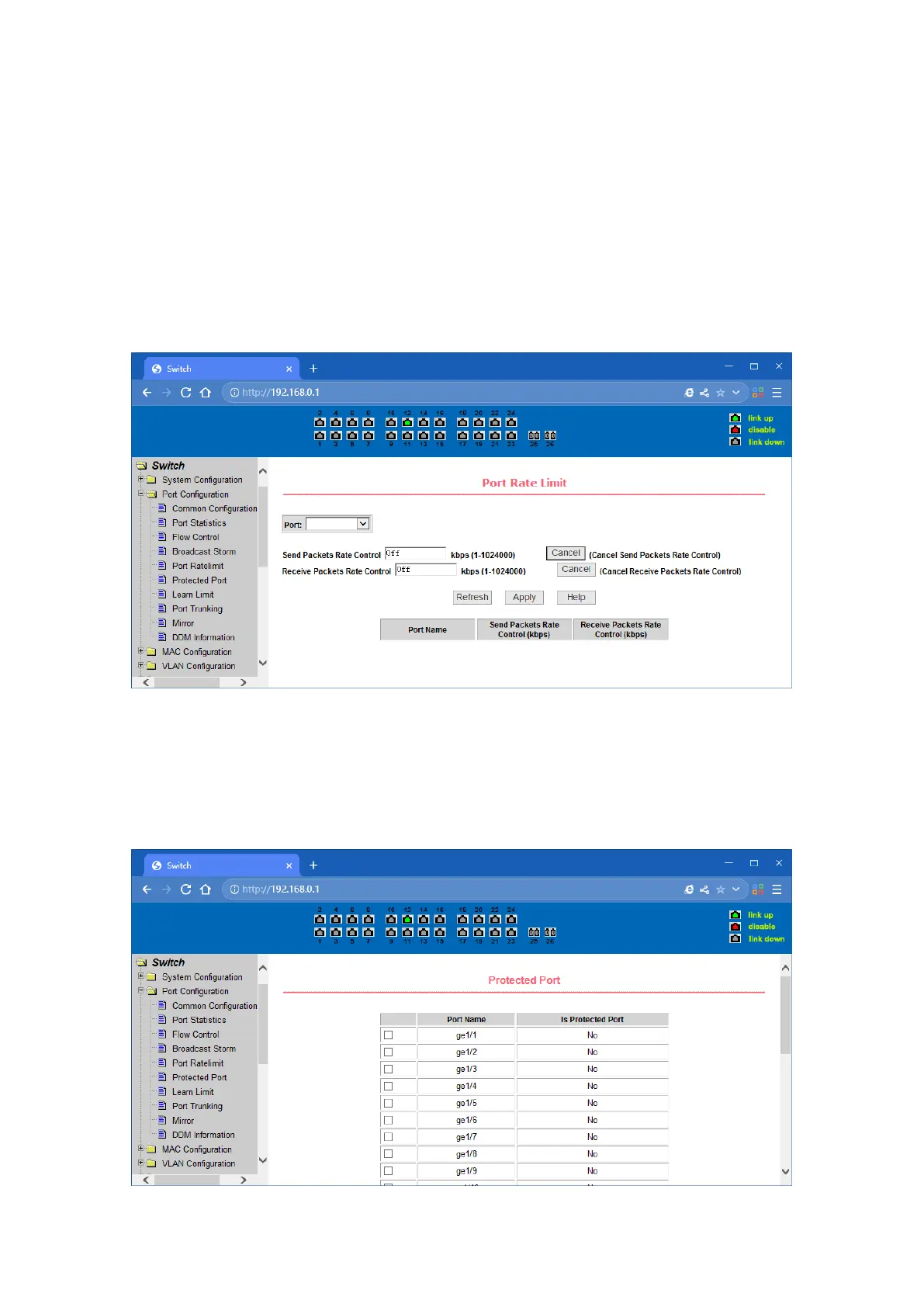This screenshot has height=1307, width=924.
Task: Click Send Packets Rate Control input field
Action: coord(415,554)
